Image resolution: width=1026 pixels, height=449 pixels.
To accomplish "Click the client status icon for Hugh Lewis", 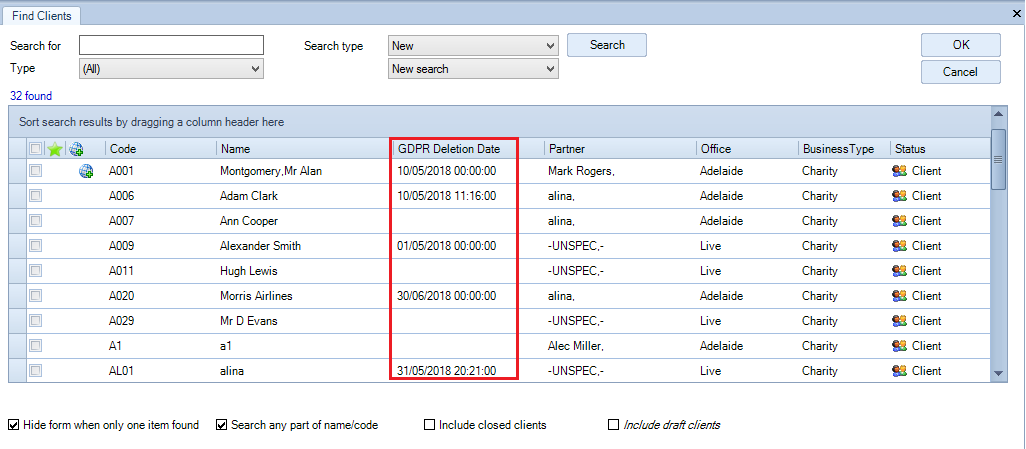I will click(900, 270).
